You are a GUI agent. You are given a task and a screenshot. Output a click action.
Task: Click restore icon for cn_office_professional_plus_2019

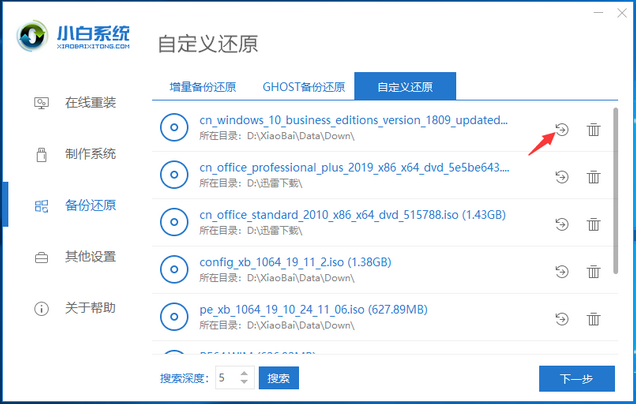[x=562, y=176]
